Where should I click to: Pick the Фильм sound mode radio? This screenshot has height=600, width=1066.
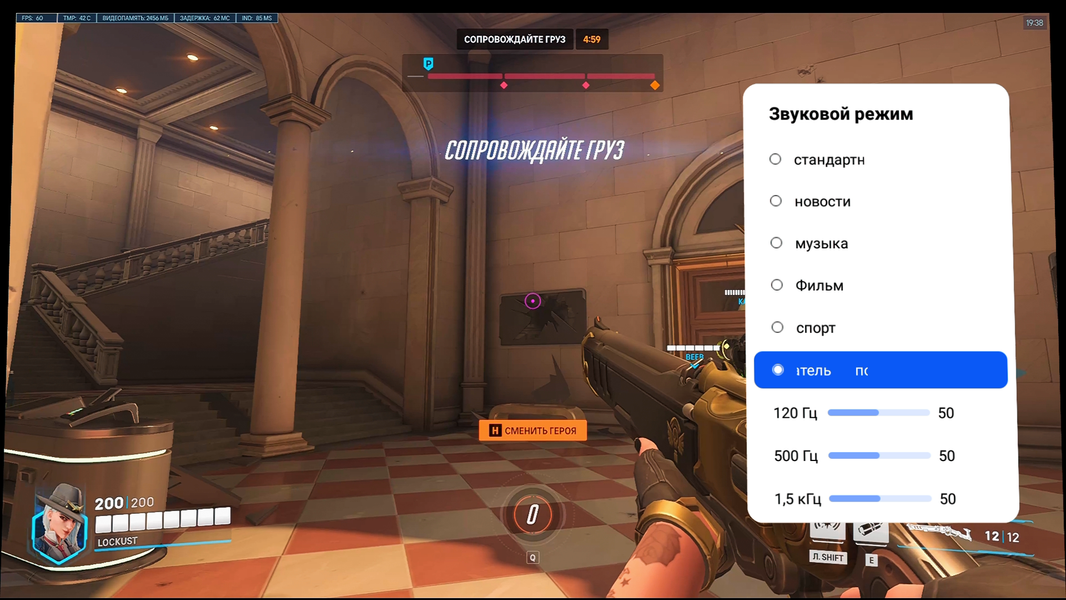(x=777, y=285)
